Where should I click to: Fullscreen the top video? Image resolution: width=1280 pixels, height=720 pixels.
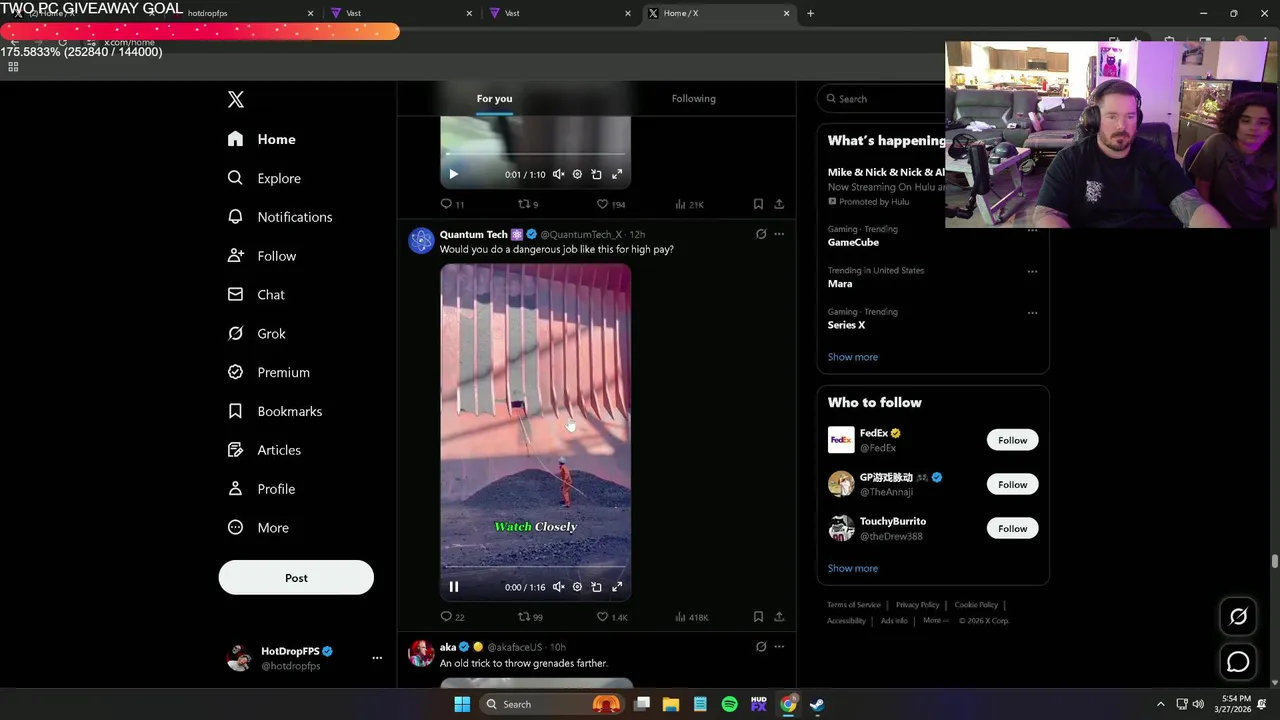[617, 174]
